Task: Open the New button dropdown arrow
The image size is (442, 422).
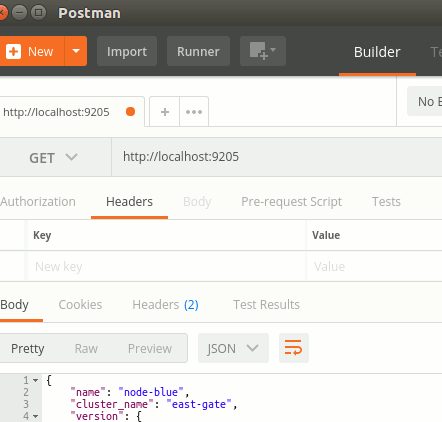Action: tap(76, 51)
